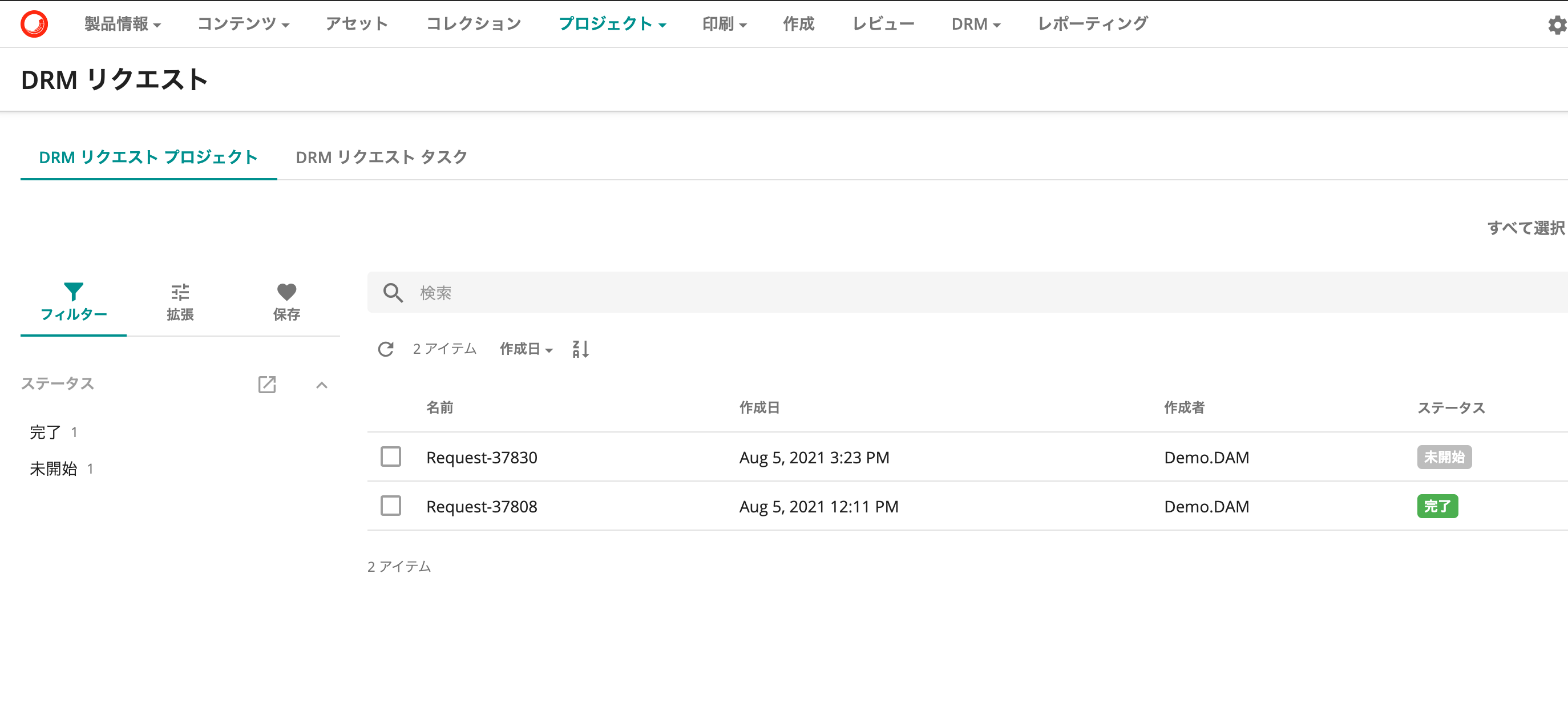Filter by 完了 status

45,432
